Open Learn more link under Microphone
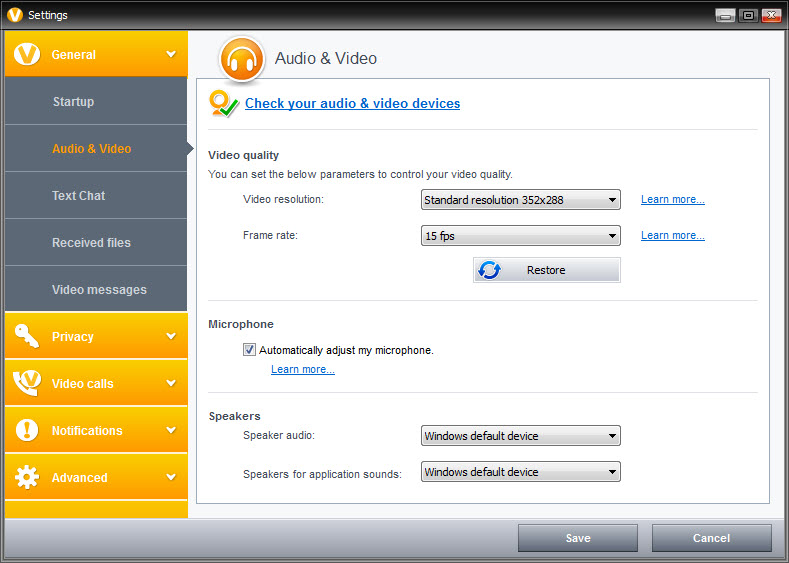Image resolution: width=789 pixels, height=563 pixels. (303, 369)
